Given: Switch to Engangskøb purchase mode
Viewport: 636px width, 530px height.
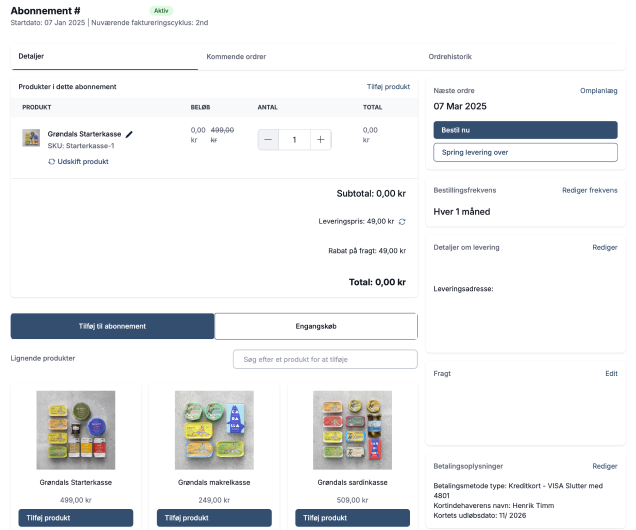Looking at the screenshot, I should (316, 326).
